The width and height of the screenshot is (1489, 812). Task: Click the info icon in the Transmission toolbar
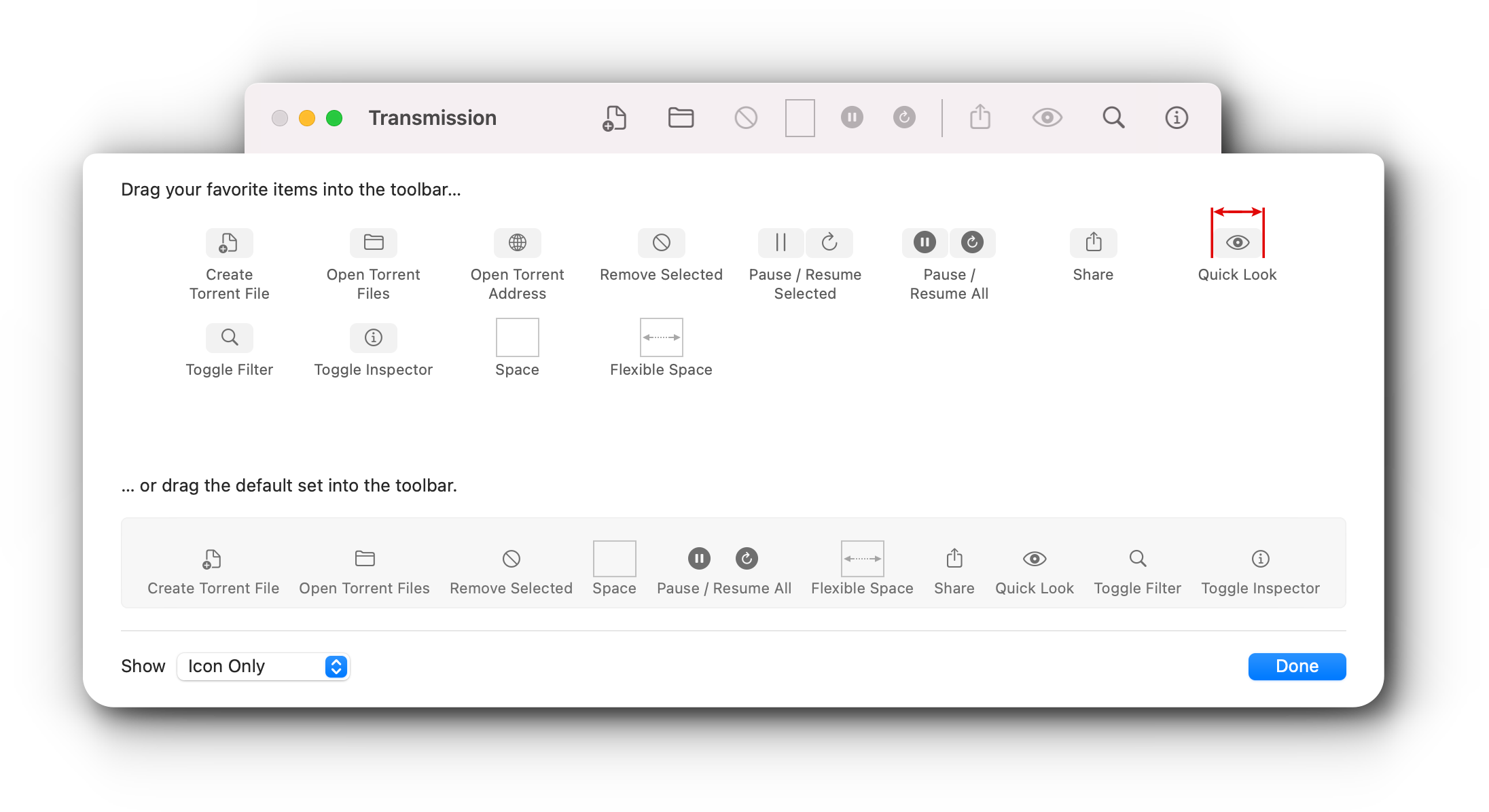[x=1176, y=117]
